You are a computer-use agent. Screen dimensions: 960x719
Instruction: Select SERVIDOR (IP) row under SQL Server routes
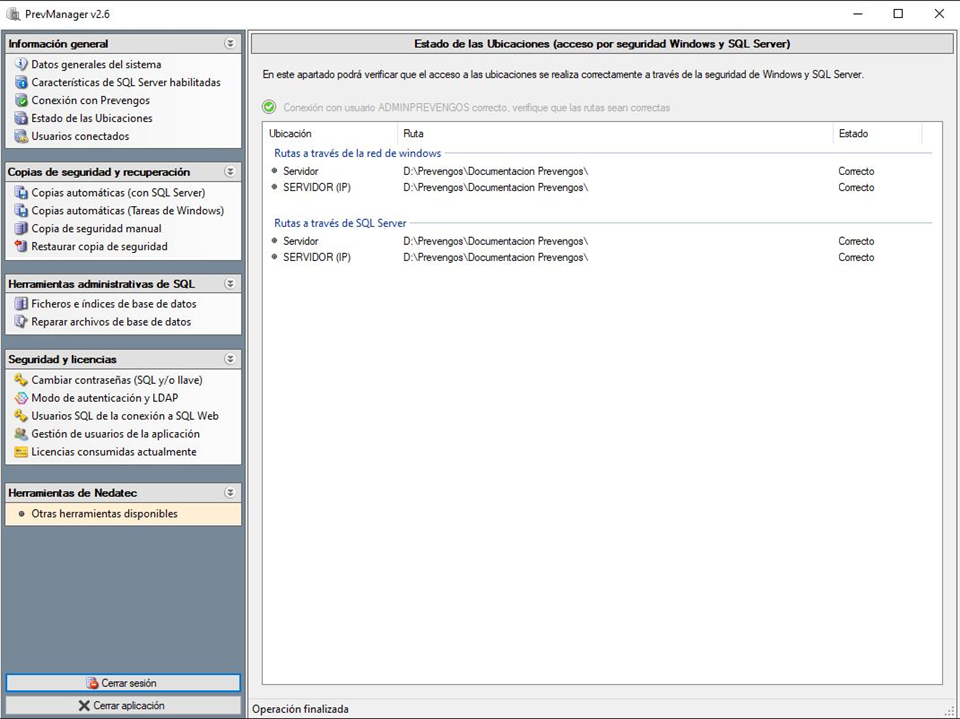(316, 258)
